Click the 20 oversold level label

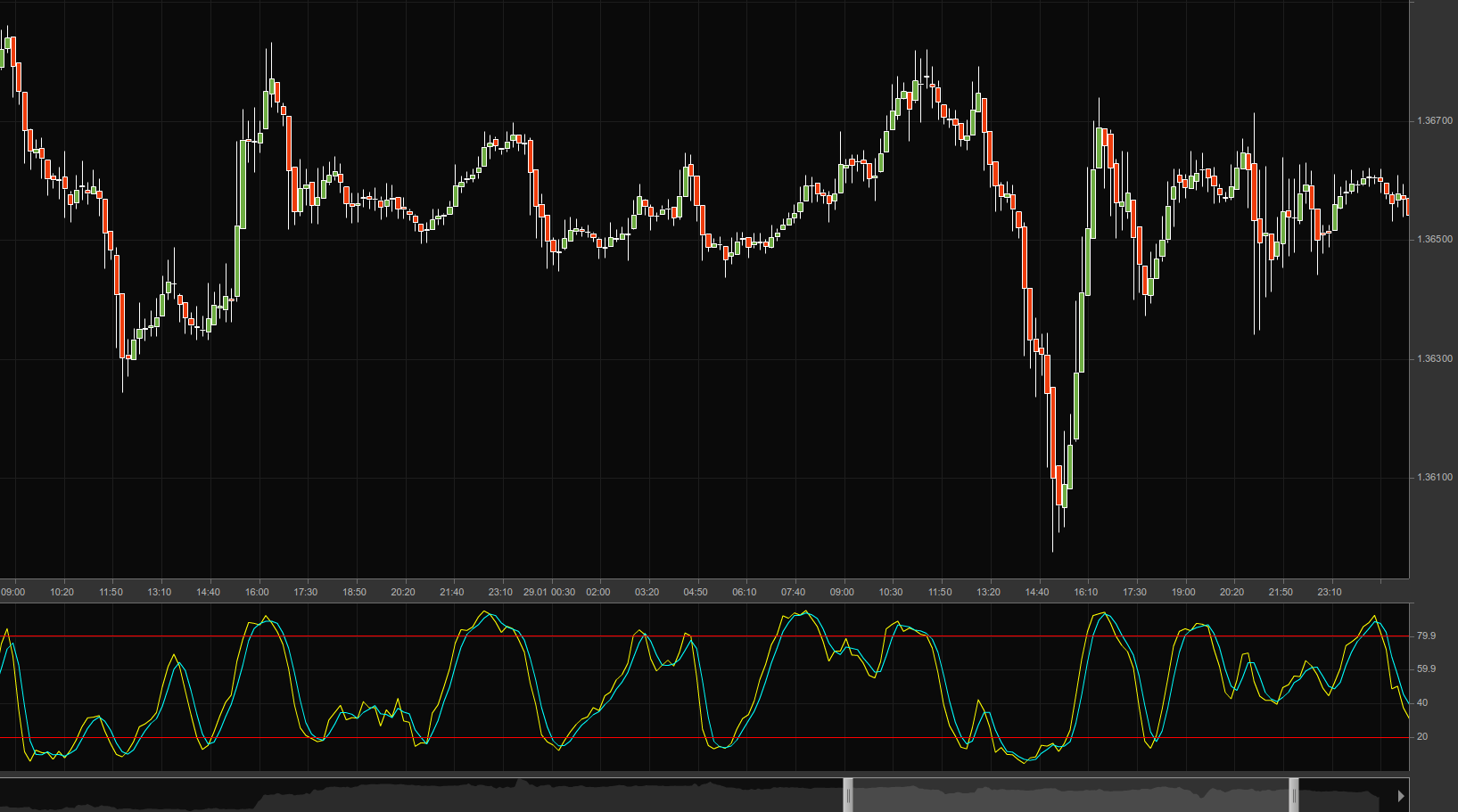[1422, 736]
